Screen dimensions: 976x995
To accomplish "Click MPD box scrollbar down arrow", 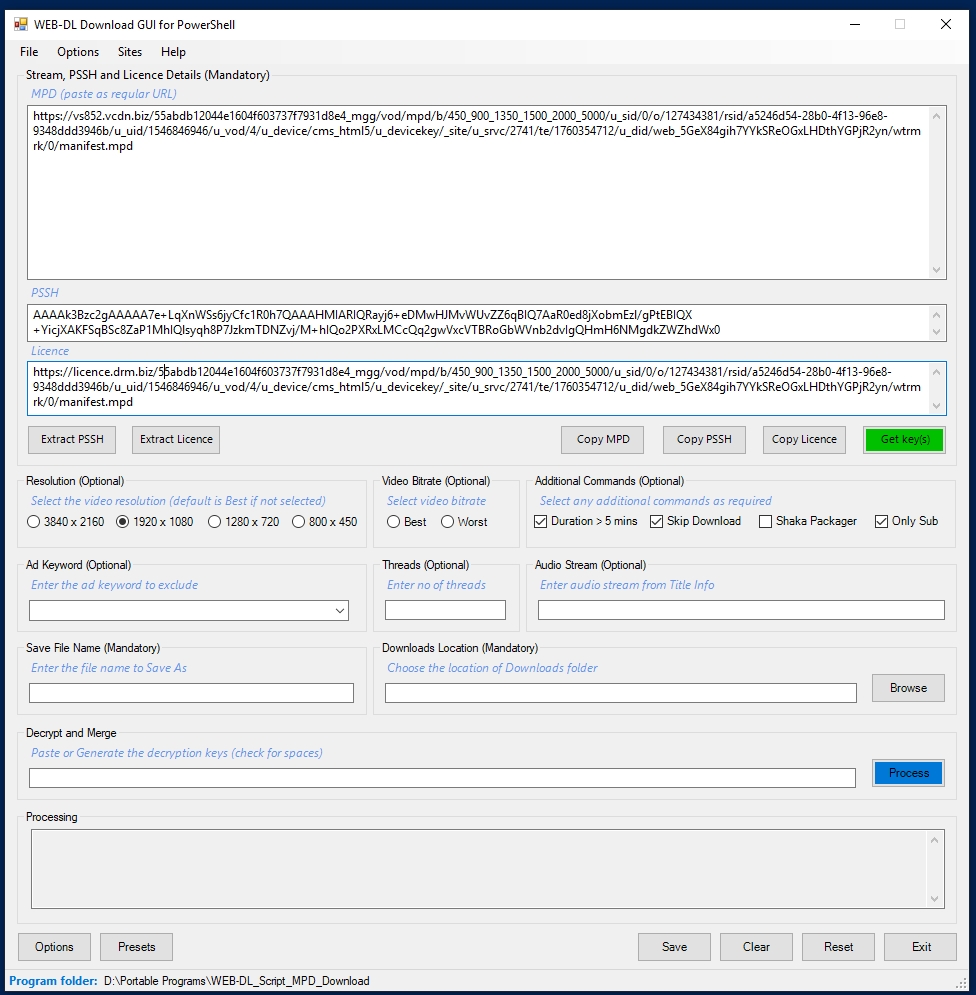I will click(937, 270).
